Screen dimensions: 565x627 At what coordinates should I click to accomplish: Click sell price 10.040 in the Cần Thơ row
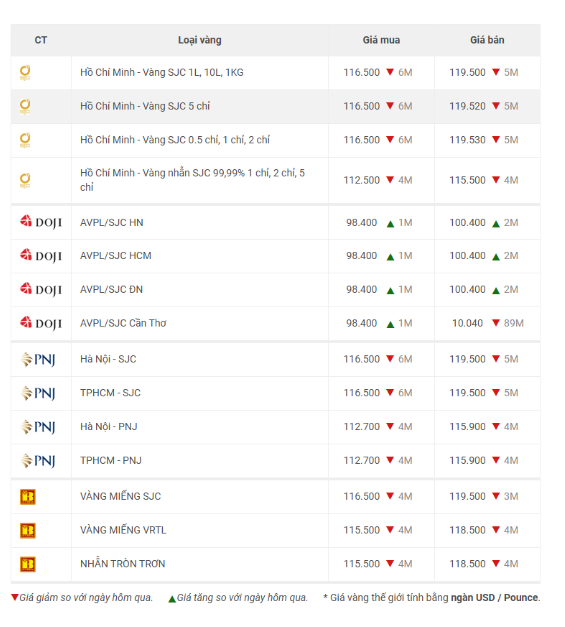point(467,323)
